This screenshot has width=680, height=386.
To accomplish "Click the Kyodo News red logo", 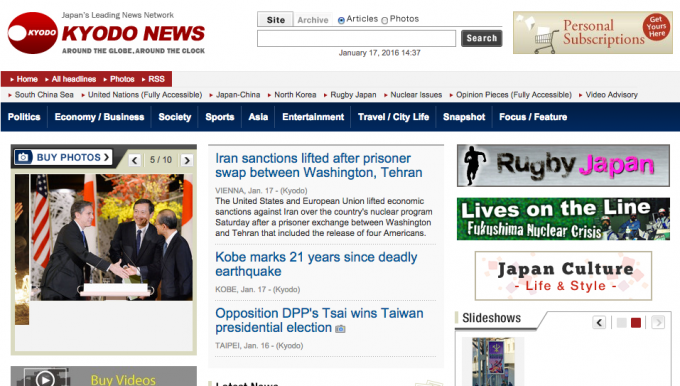I will pos(33,33).
